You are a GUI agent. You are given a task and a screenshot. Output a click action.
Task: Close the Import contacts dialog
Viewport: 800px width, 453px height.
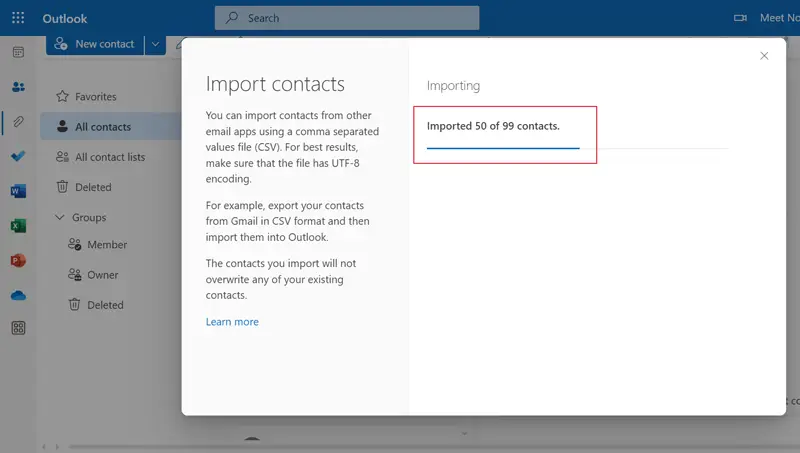[x=764, y=56]
